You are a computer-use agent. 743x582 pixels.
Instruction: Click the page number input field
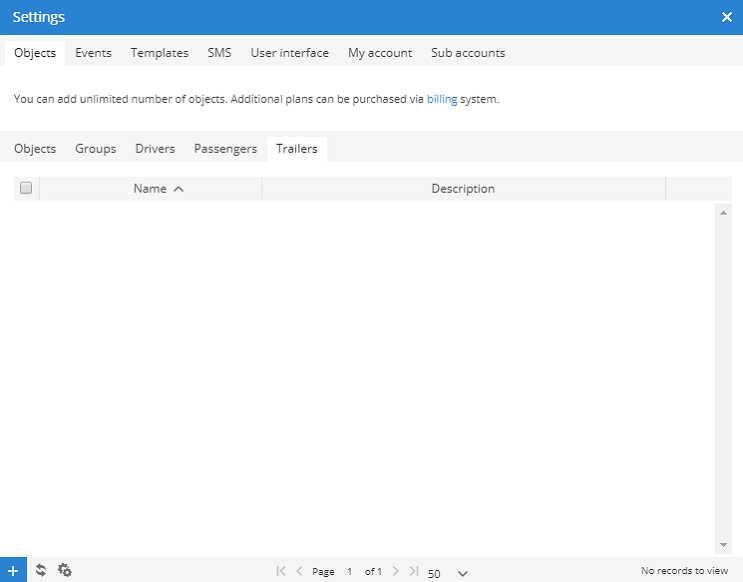point(350,572)
